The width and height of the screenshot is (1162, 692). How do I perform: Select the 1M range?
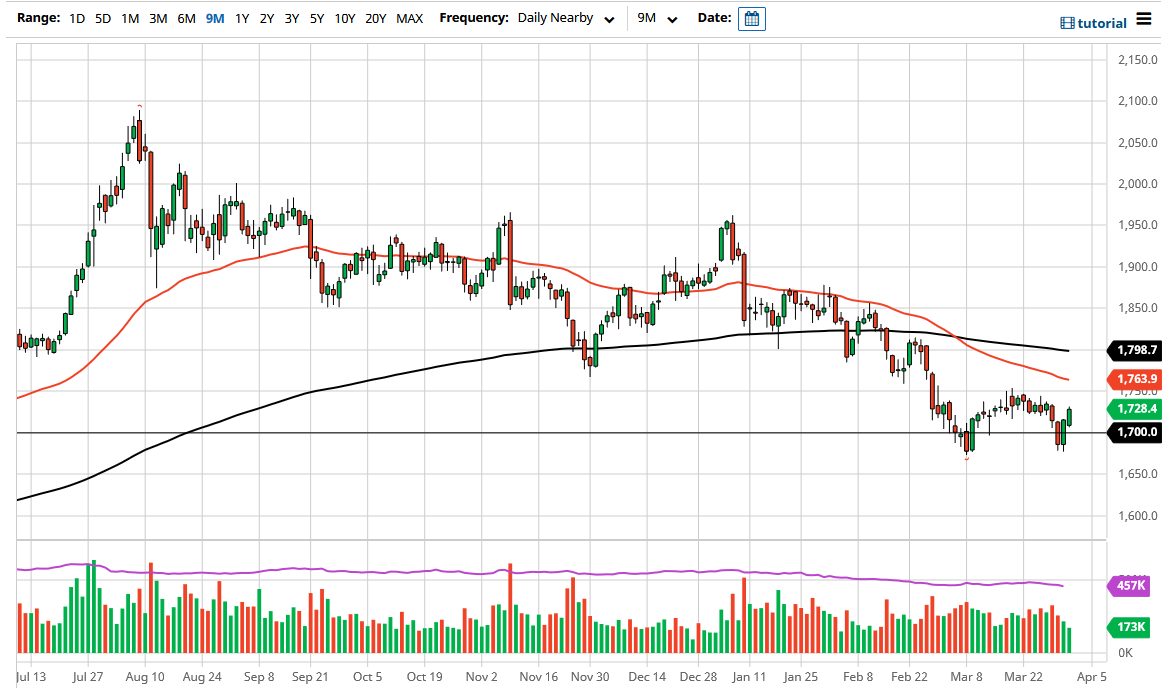130,19
